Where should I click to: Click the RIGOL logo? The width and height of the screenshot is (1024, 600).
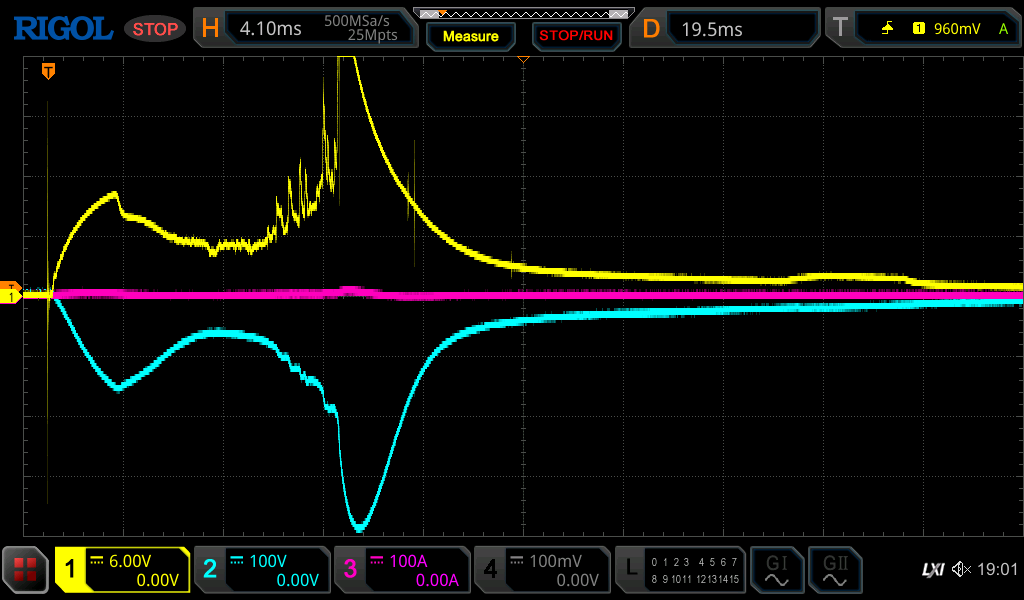(x=62, y=28)
